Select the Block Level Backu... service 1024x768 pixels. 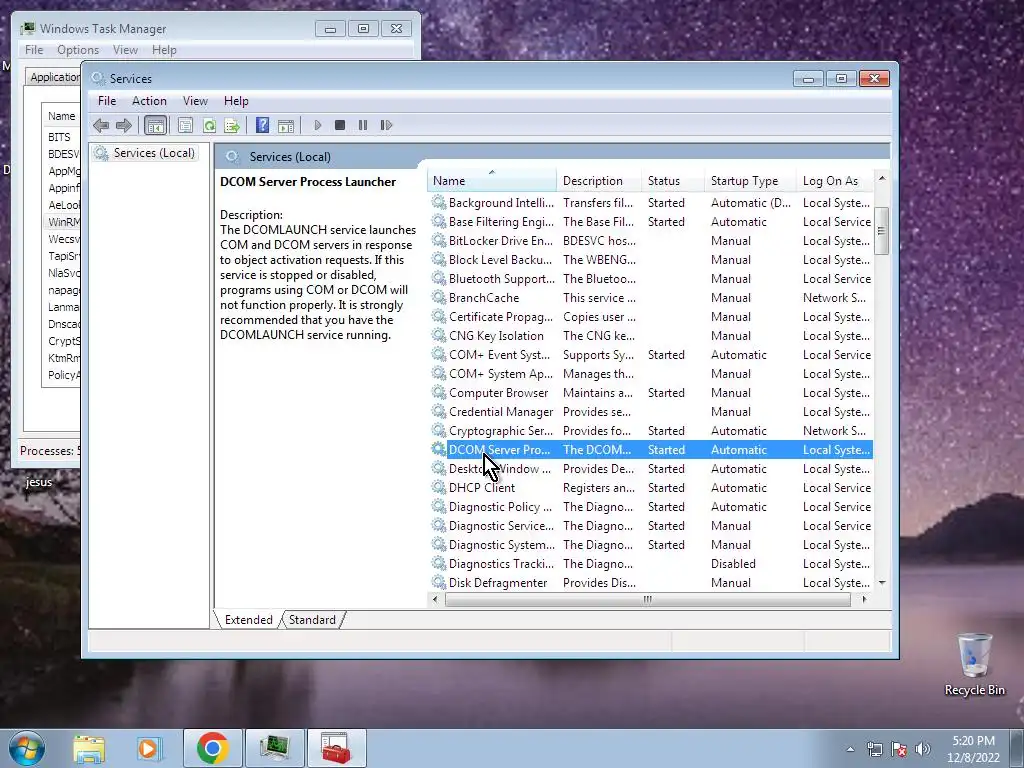[651, 260]
